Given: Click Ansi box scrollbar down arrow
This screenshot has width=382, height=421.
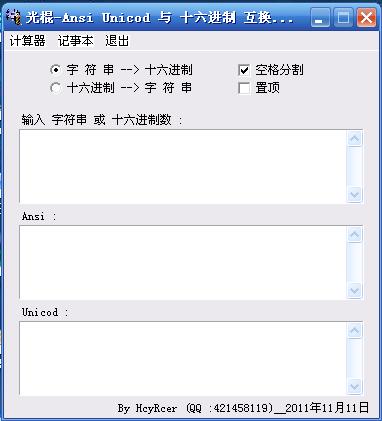Looking at the screenshot, I should [354, 291].
